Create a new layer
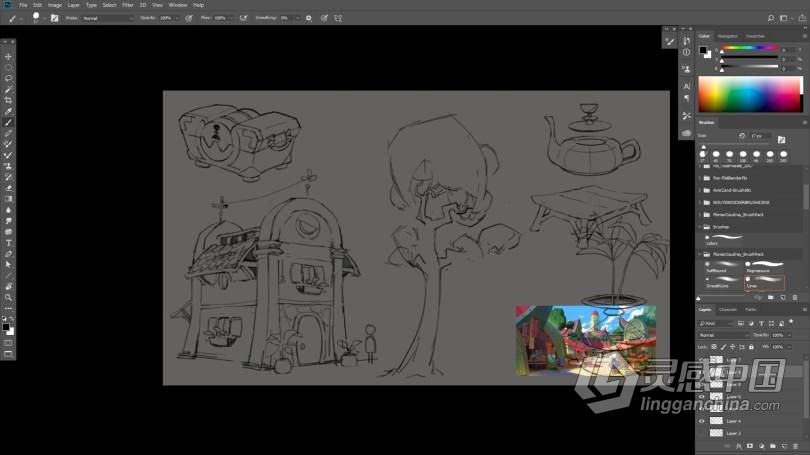Viewport: 810px width, 455px height. [x=784, y=446]
